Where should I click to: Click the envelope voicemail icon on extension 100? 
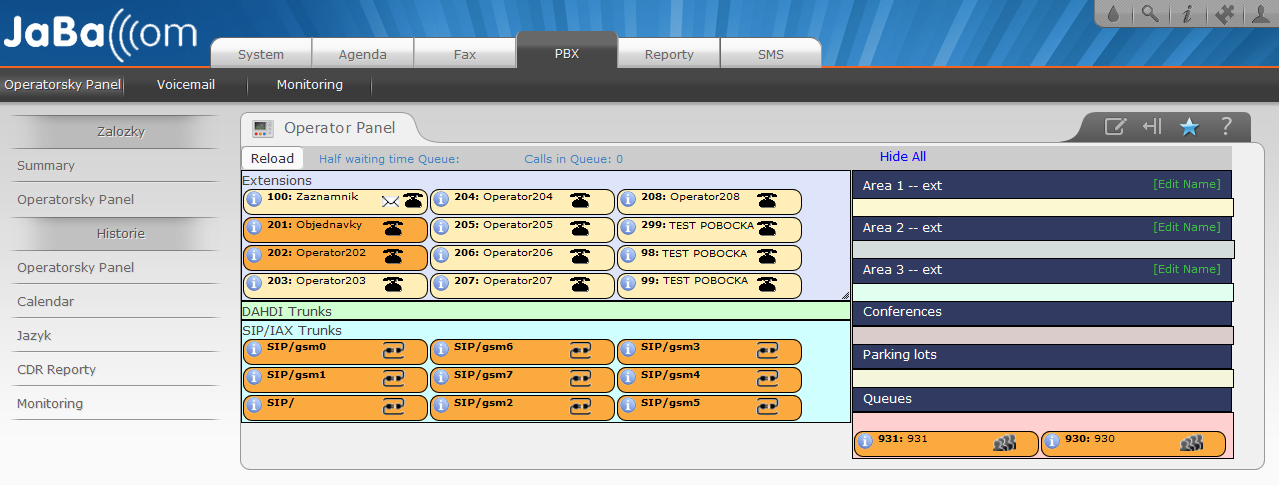[x=391, y=201]
